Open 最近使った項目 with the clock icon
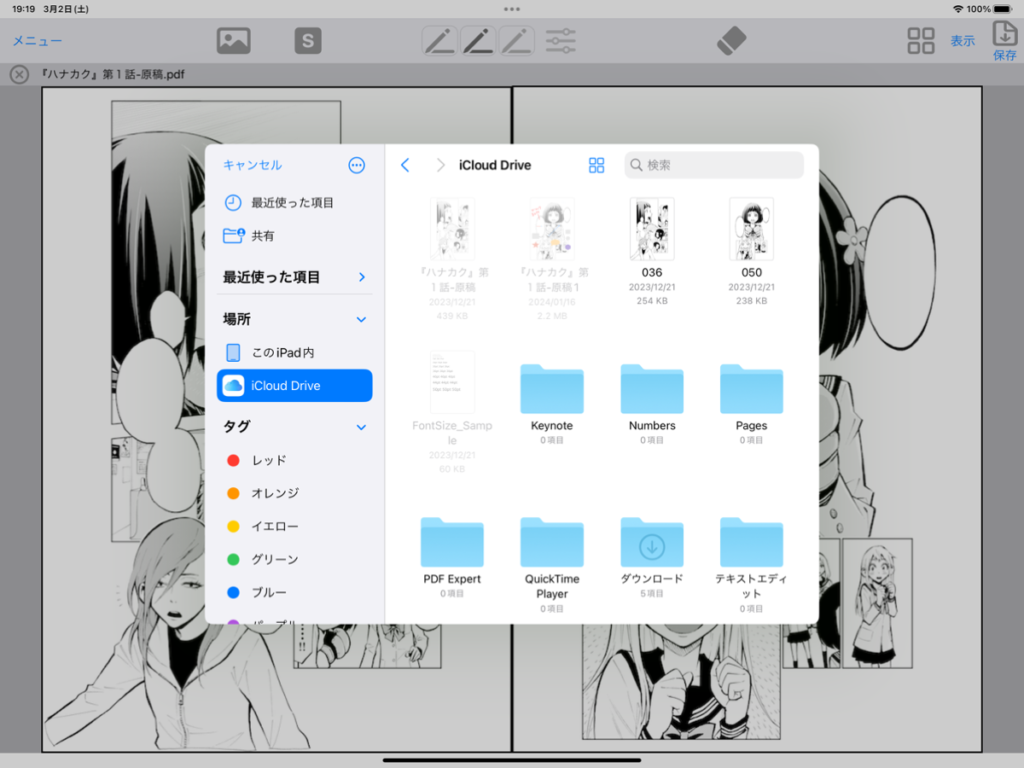1024x768 pixels. (295, 202)
